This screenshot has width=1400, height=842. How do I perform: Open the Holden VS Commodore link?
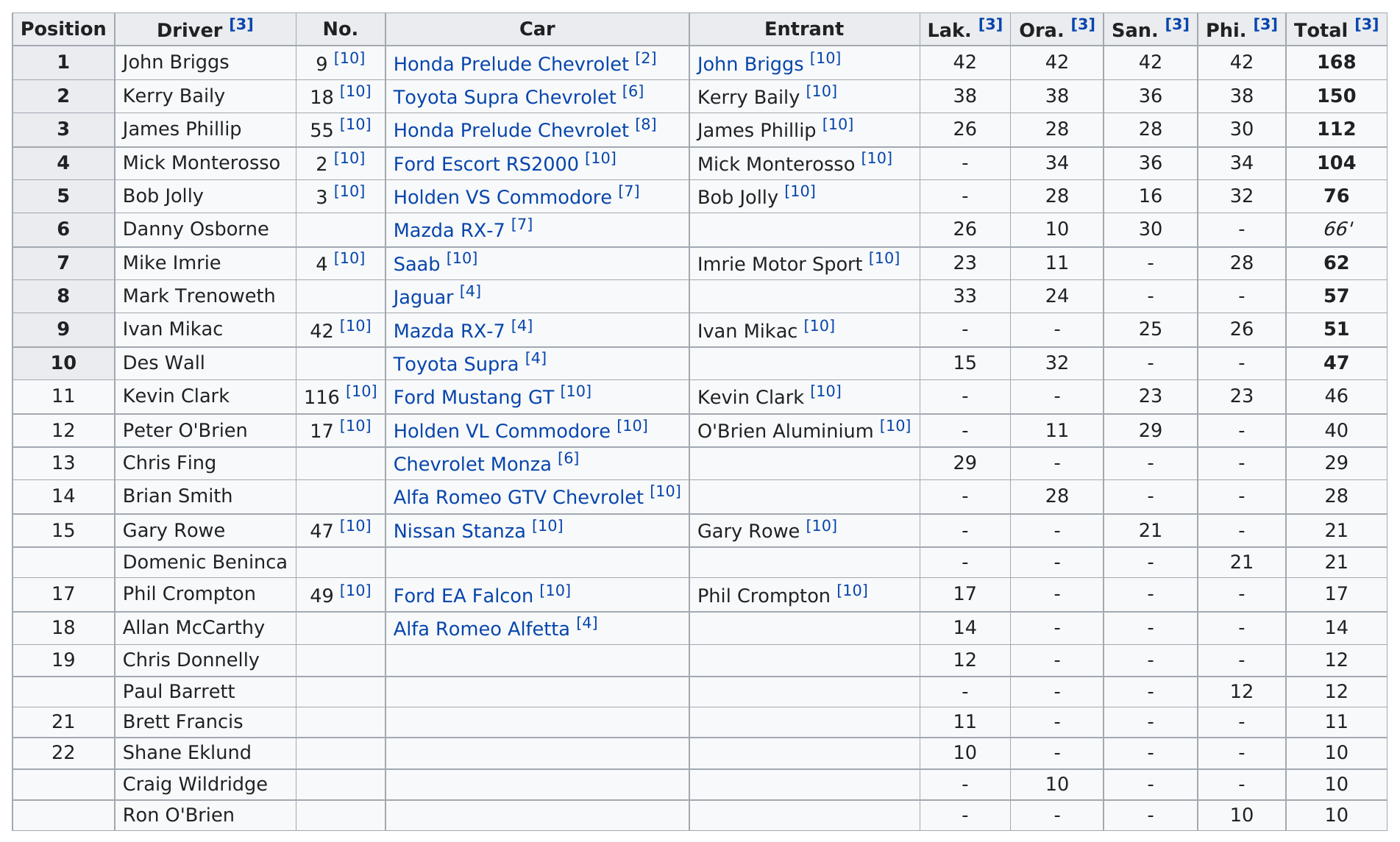502,197
